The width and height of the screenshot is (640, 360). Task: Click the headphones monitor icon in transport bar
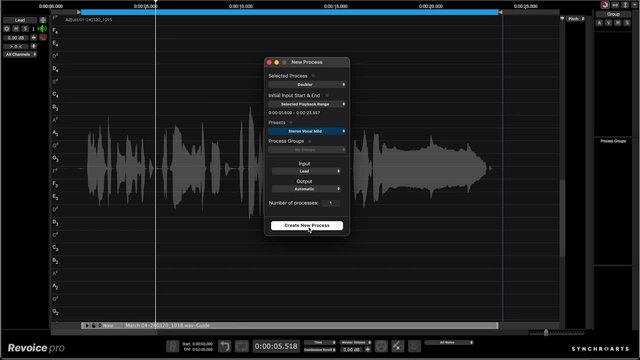click(381, 346)
